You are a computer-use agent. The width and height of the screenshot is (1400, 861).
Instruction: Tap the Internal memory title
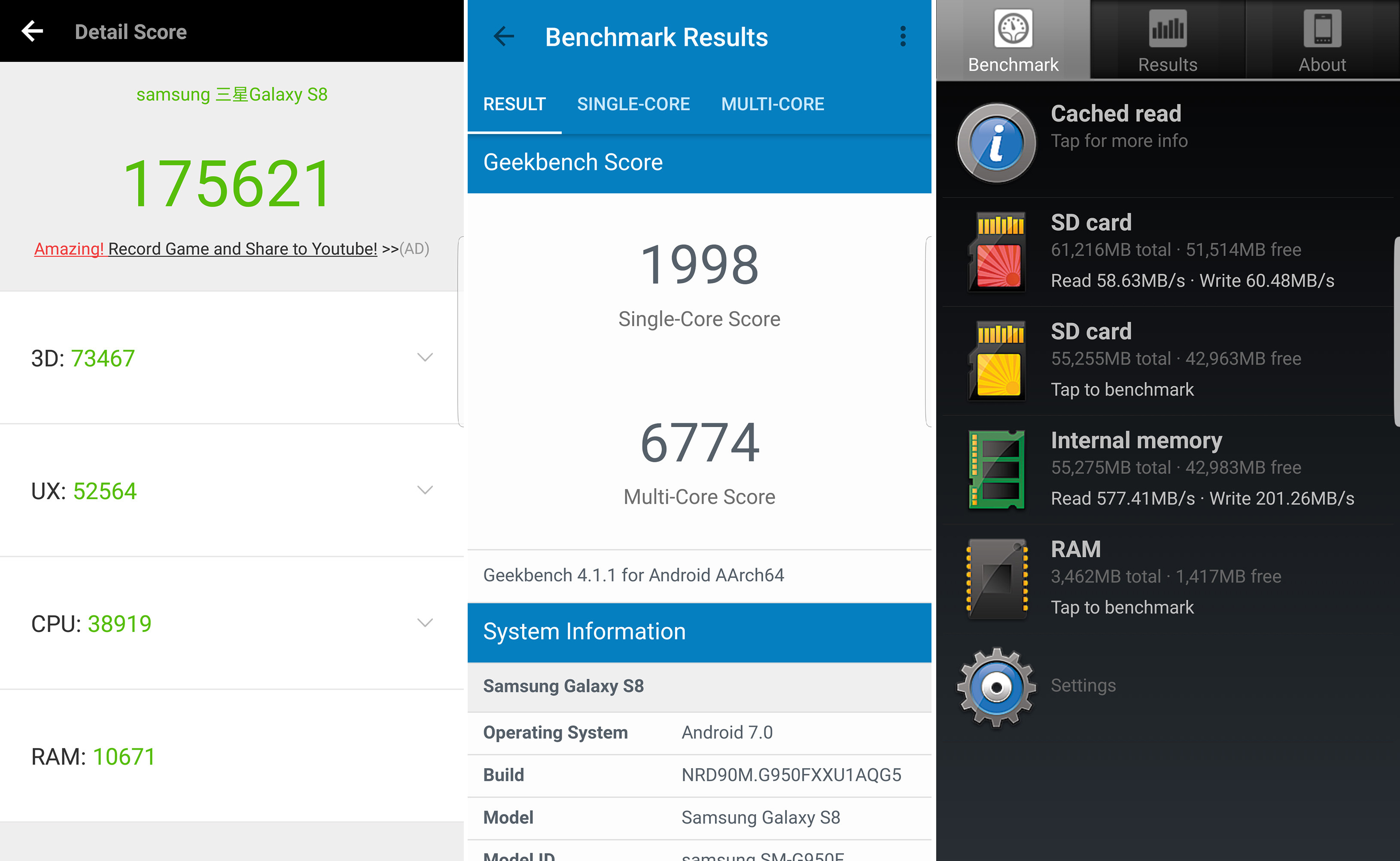[x=1136, y=441]
